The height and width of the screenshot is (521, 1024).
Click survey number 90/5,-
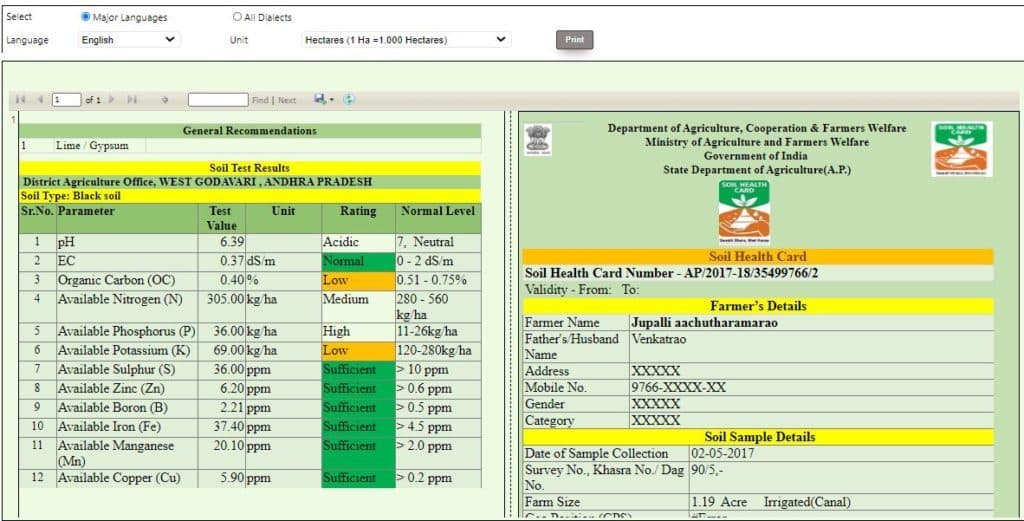pos(707,469)
